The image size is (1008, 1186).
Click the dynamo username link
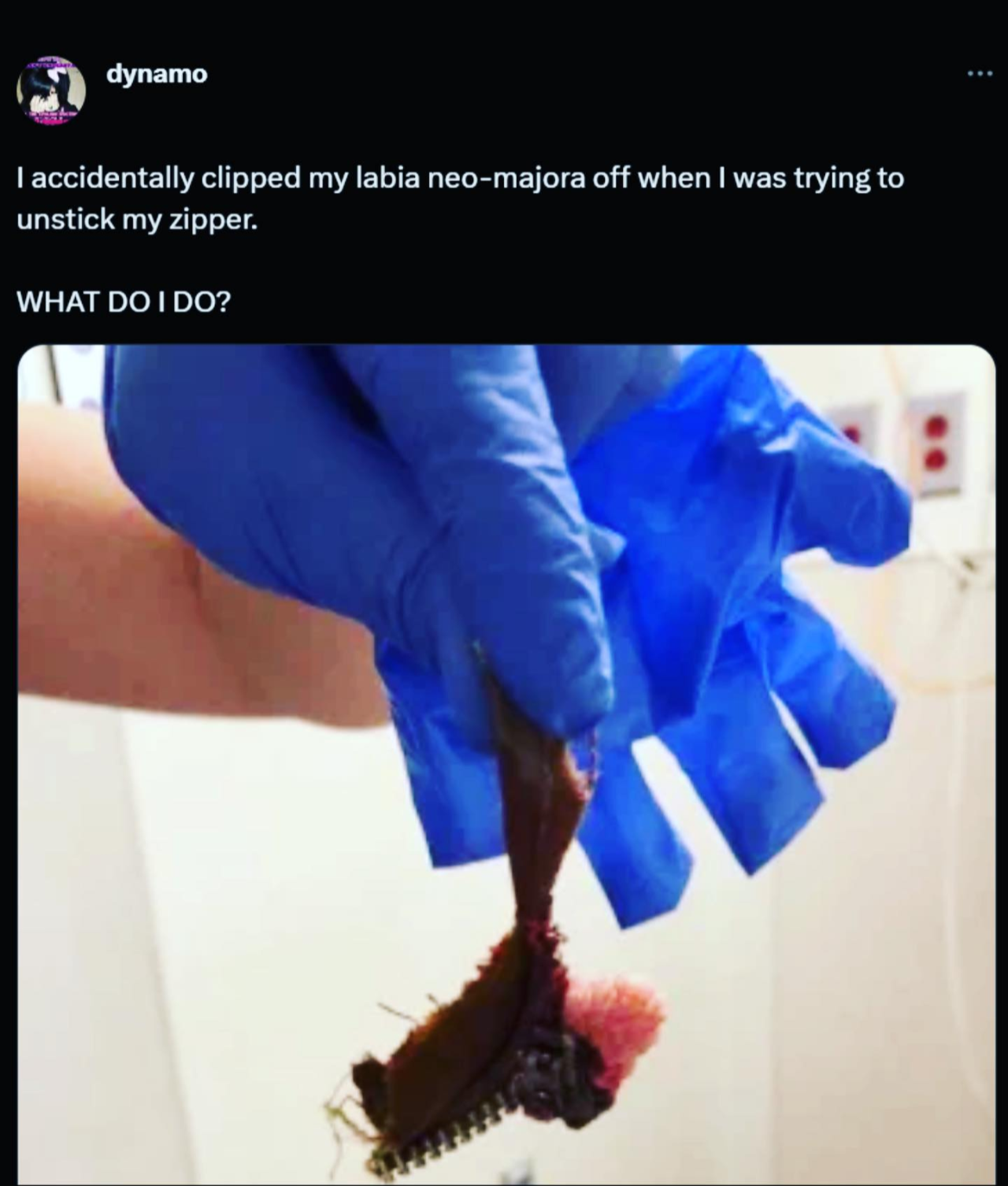157,73
